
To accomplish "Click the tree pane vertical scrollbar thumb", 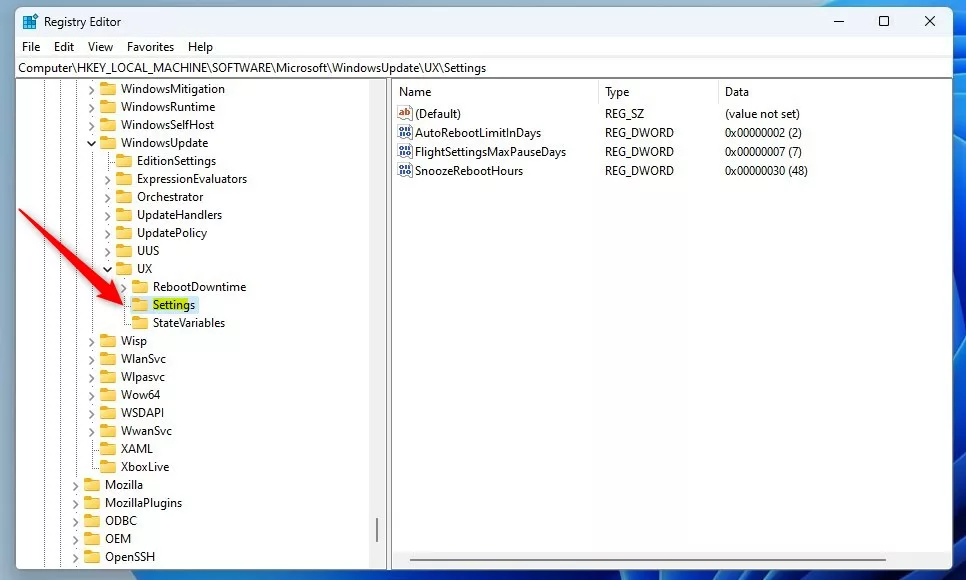I will pyautogui.click(x=377, y=529).
